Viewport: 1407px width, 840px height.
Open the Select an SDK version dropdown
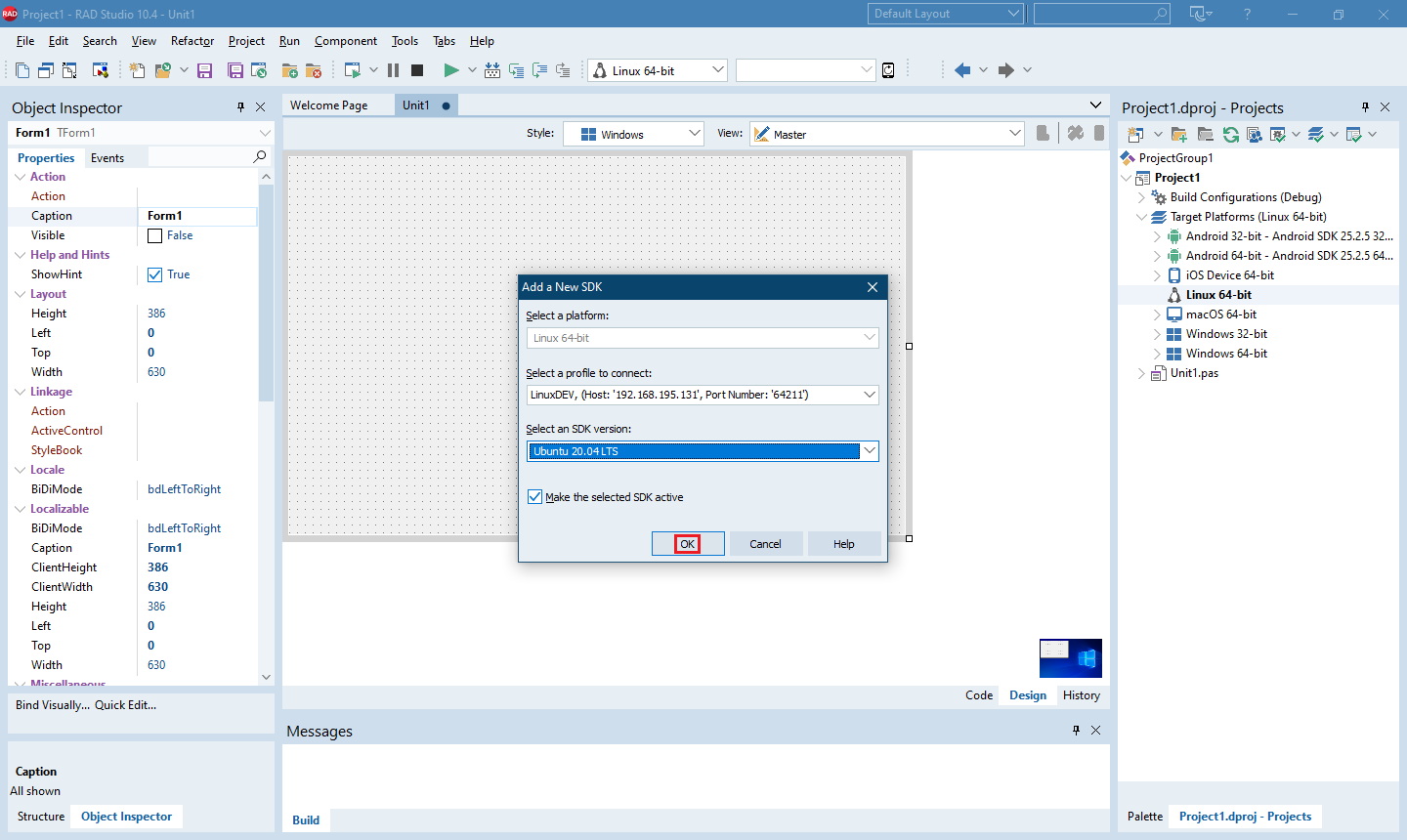[x=869, y=451]
